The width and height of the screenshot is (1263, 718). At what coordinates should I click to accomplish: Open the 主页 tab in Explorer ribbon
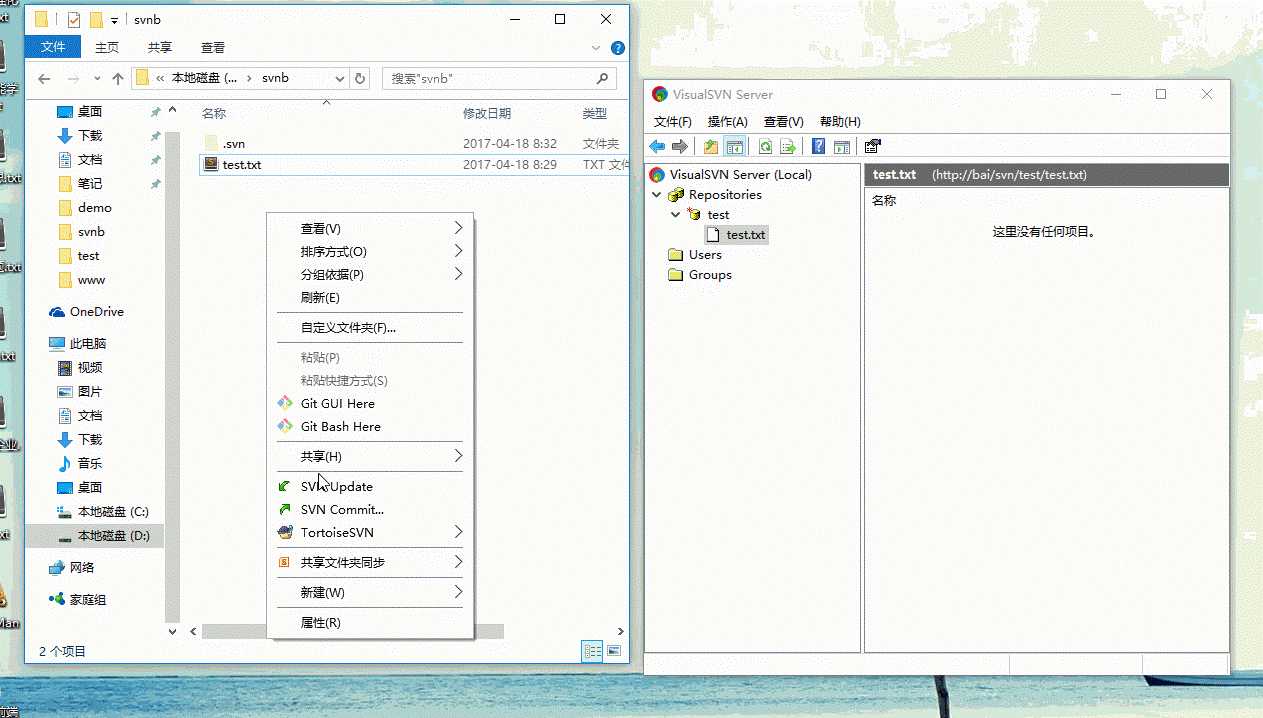(107, 47)
